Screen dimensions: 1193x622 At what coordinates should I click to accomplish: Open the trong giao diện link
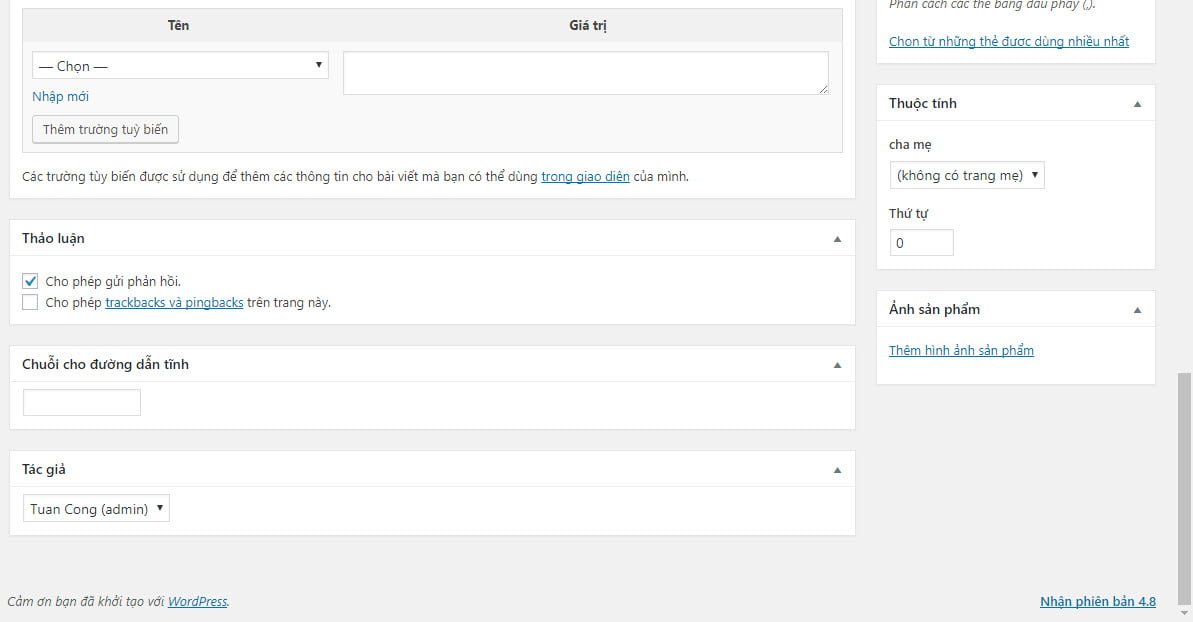click(x=585, y=177)
